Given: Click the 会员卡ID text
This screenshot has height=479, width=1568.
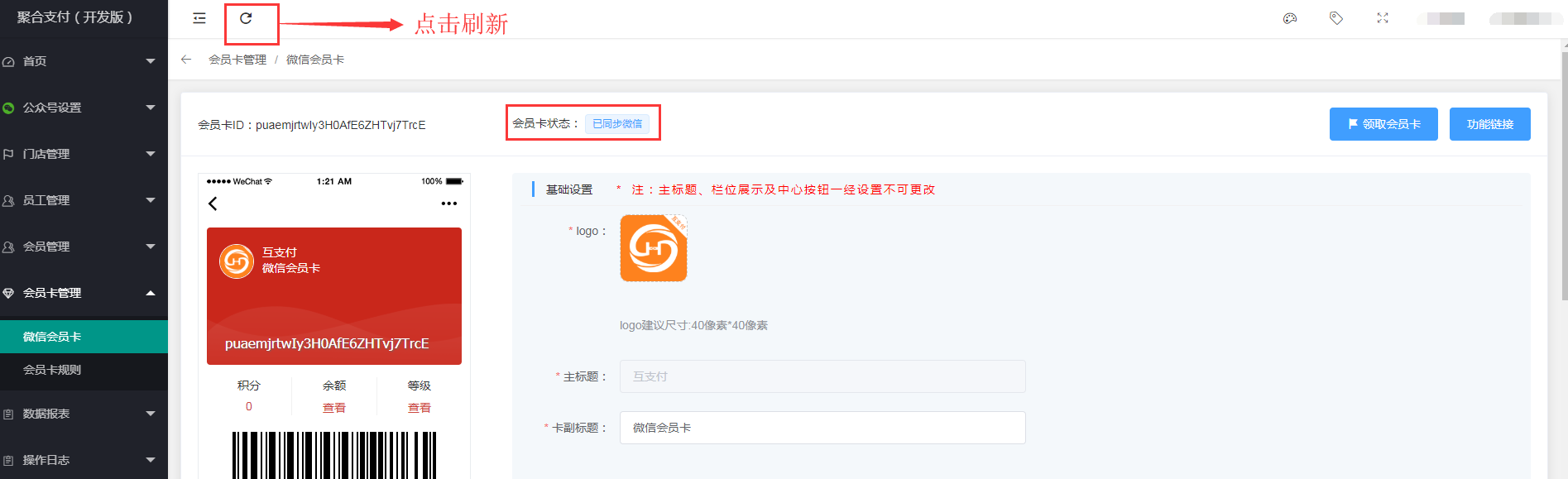Looking at the screenshot, I should [312, 125].
